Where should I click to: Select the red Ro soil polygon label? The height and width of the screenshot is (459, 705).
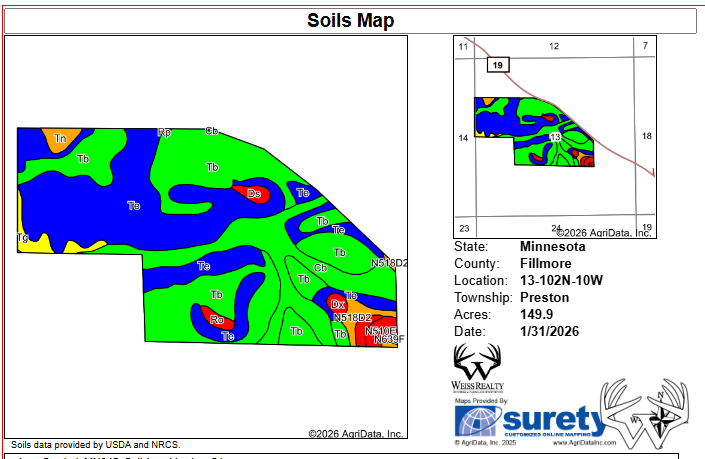(217, 320)
